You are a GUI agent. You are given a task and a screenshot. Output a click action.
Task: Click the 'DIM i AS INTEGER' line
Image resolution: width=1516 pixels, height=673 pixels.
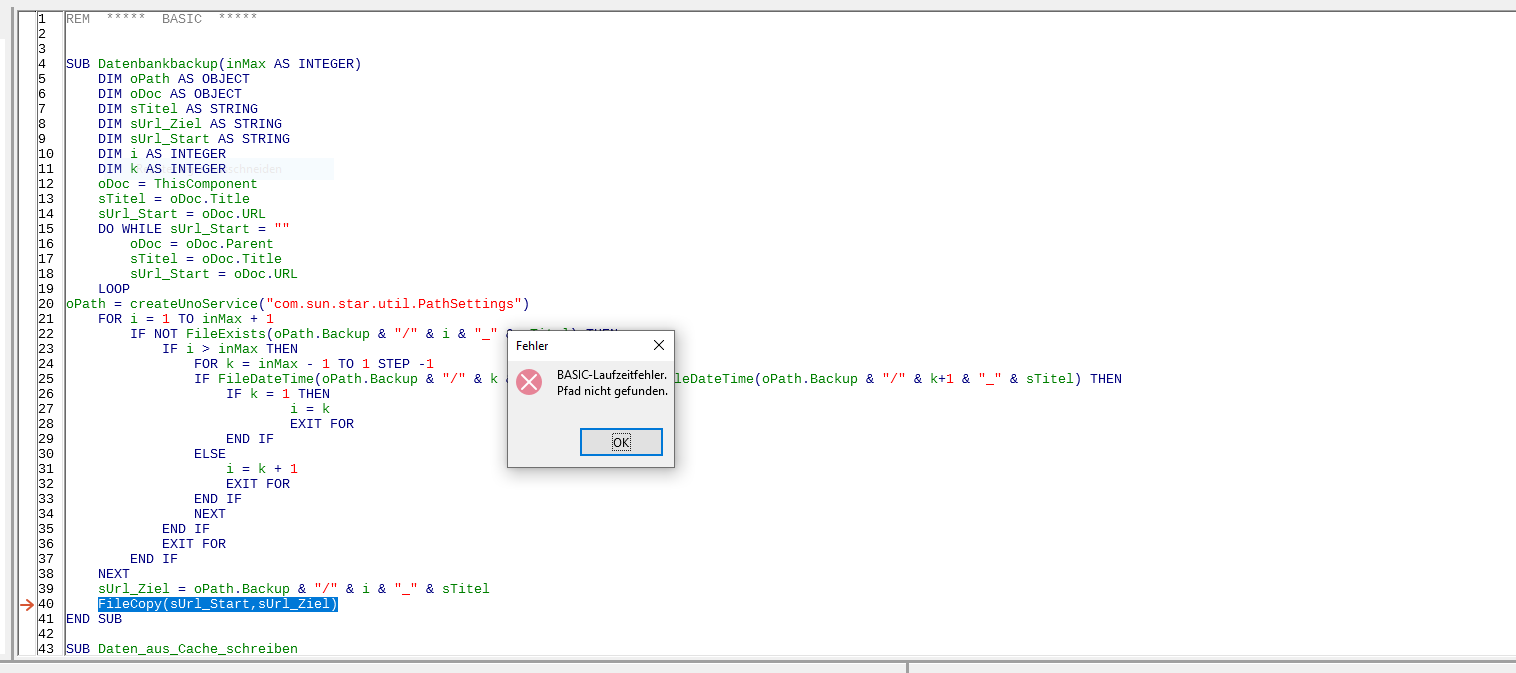coord(162,154)
